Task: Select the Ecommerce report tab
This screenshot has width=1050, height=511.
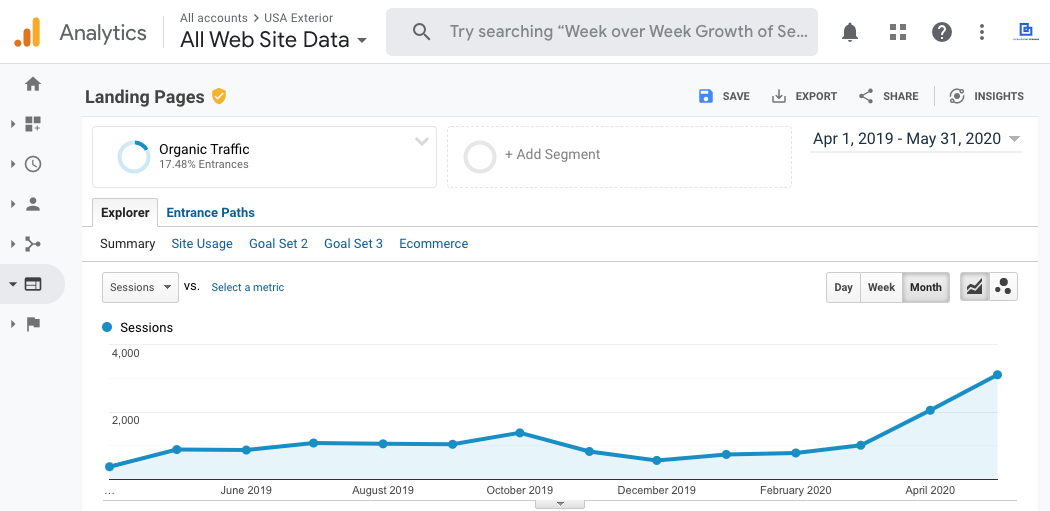Action: coord(433,244)
